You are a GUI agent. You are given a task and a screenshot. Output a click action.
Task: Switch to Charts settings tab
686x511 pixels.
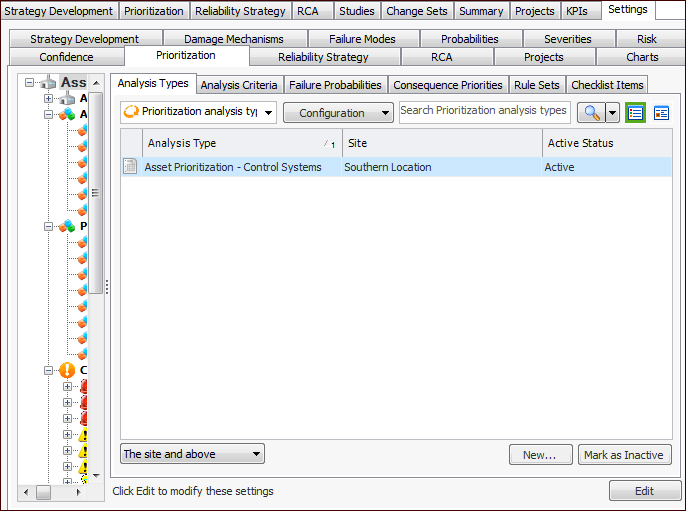pos(642,57)
